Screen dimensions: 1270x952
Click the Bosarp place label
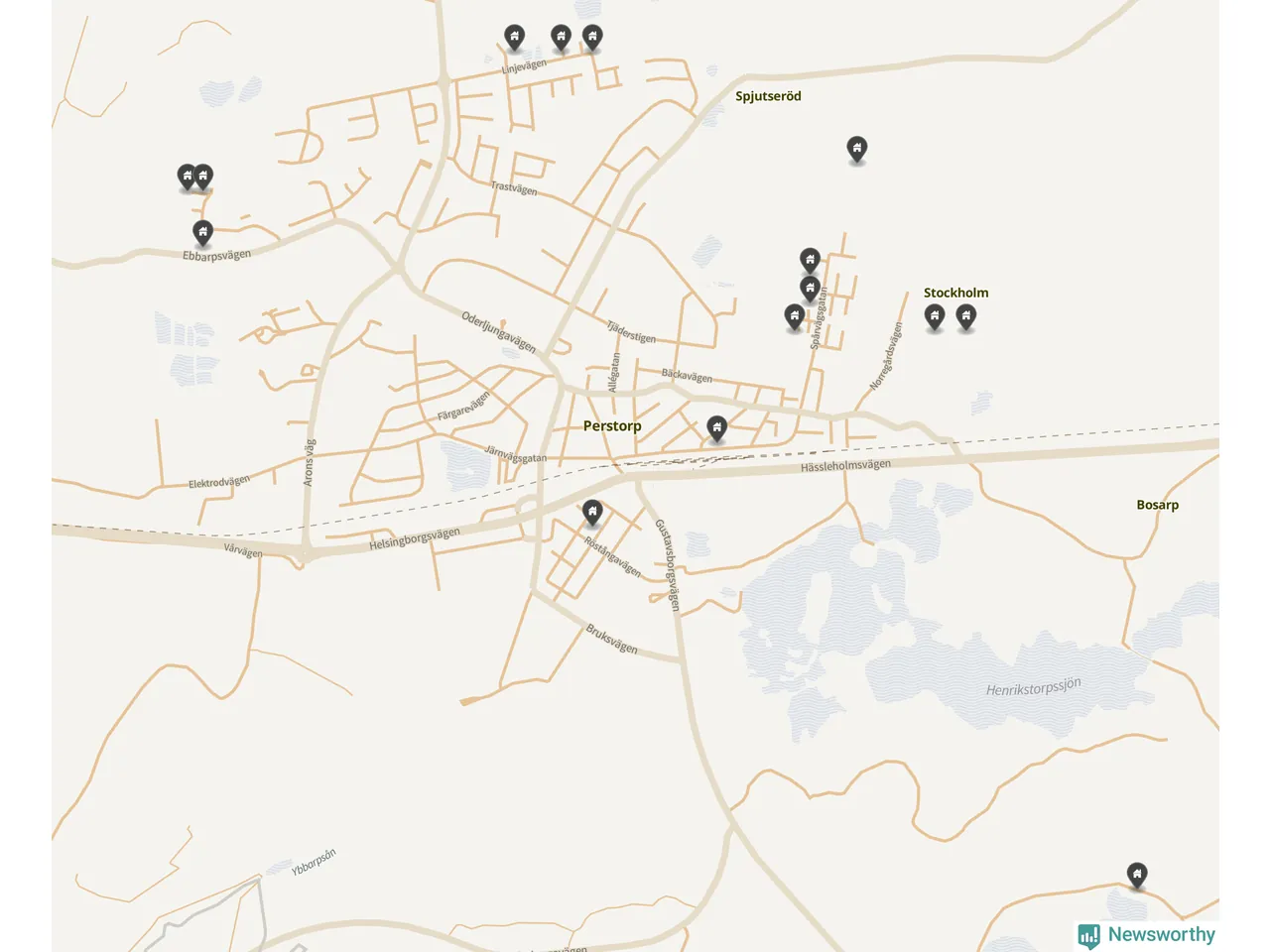tap(1157, 505)
